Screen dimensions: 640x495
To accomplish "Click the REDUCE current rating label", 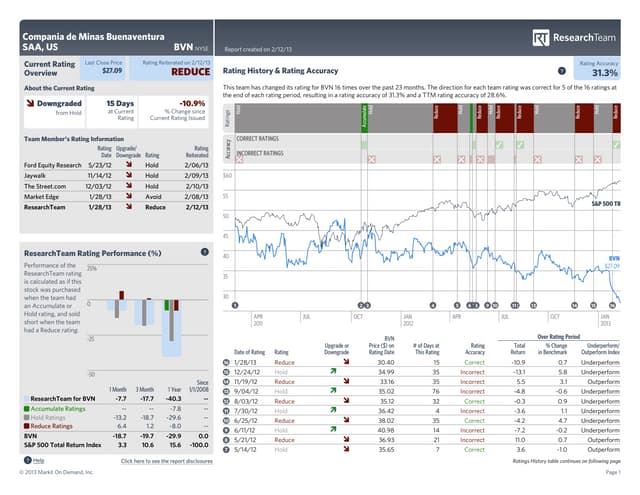I will [191, 72].
